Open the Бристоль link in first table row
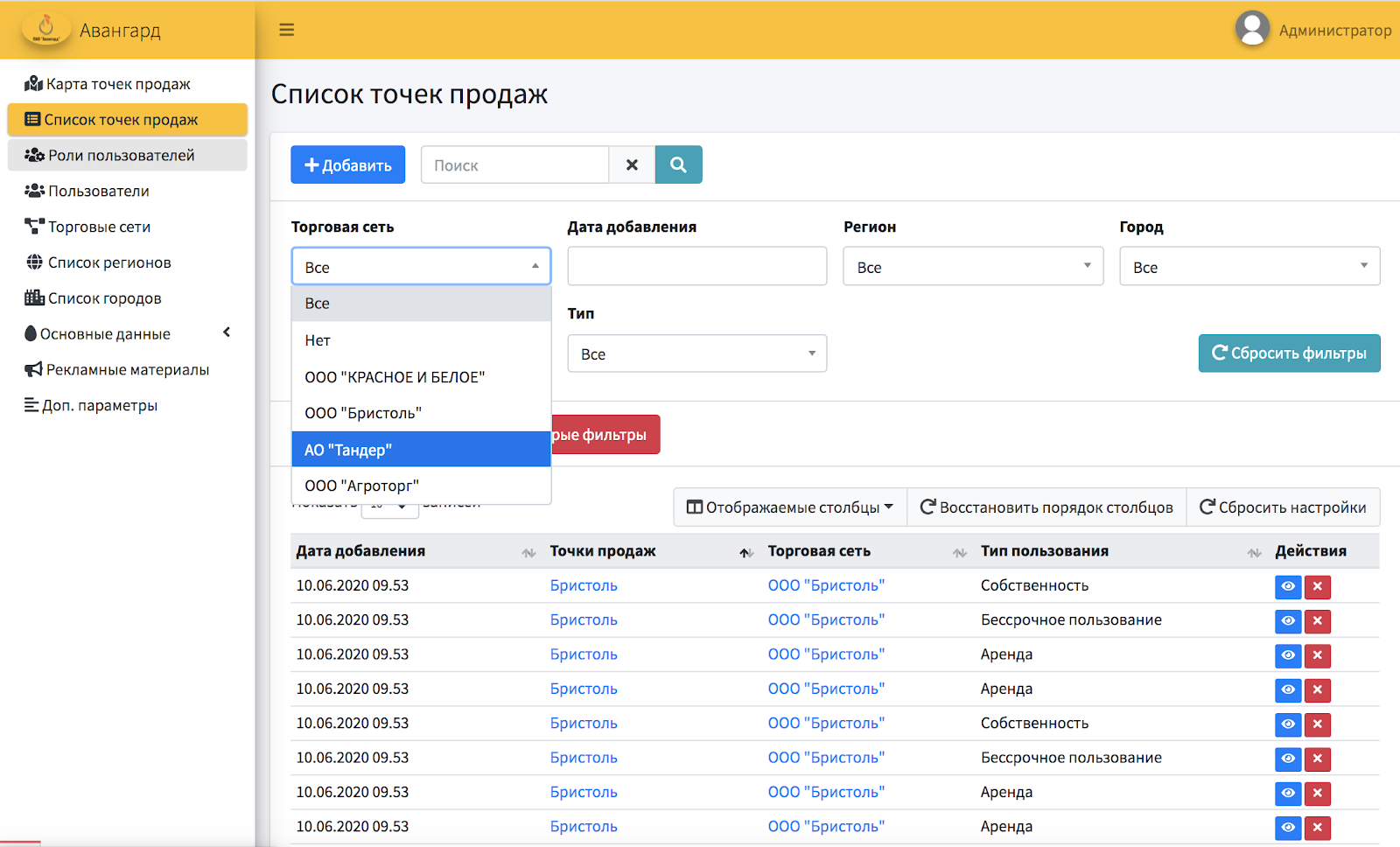Image resolution: width=1400 pixels, height=847 pixels. pos(584,585)
